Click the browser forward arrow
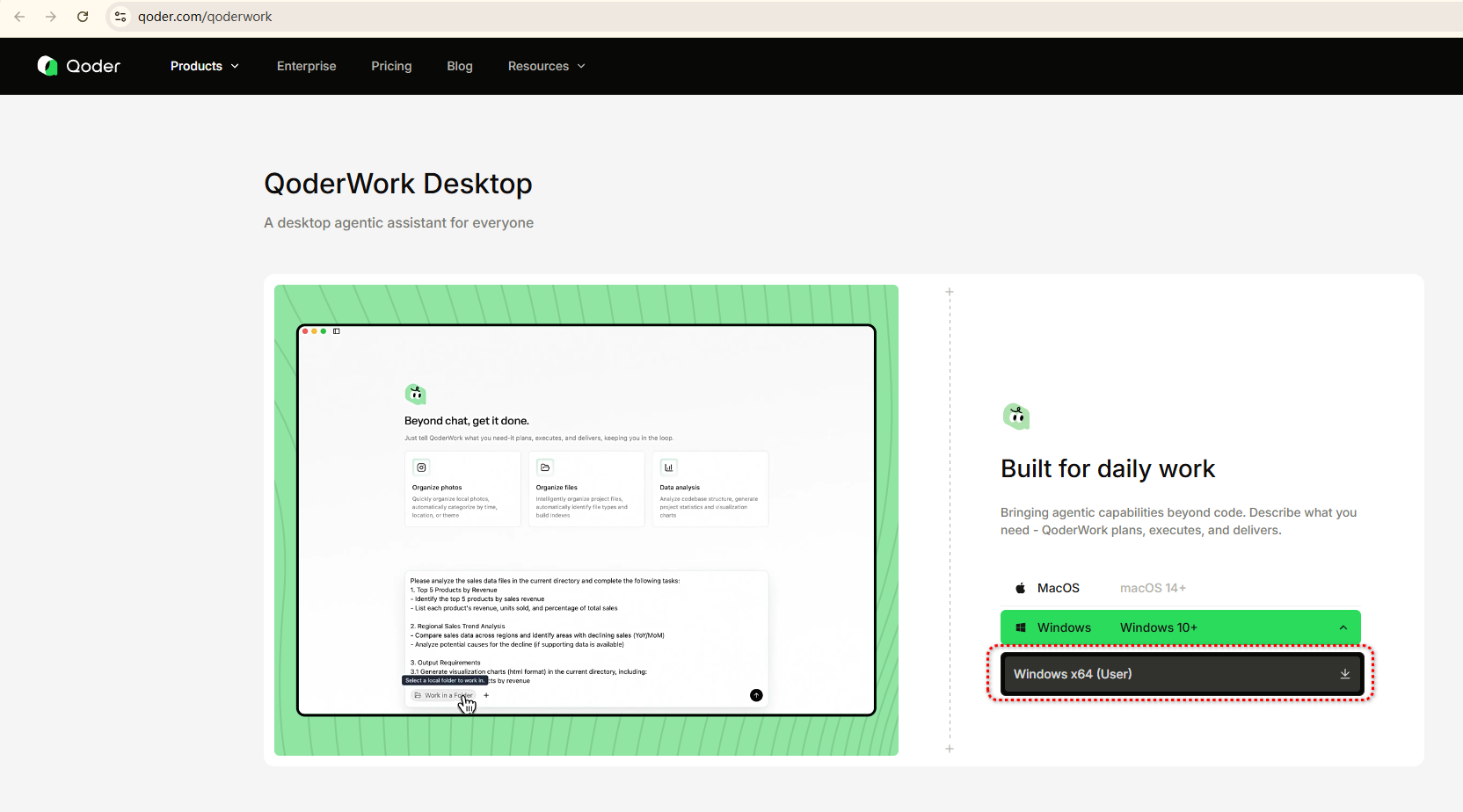The width and height of the screenshot is (1463, 812). click(51, 17)
